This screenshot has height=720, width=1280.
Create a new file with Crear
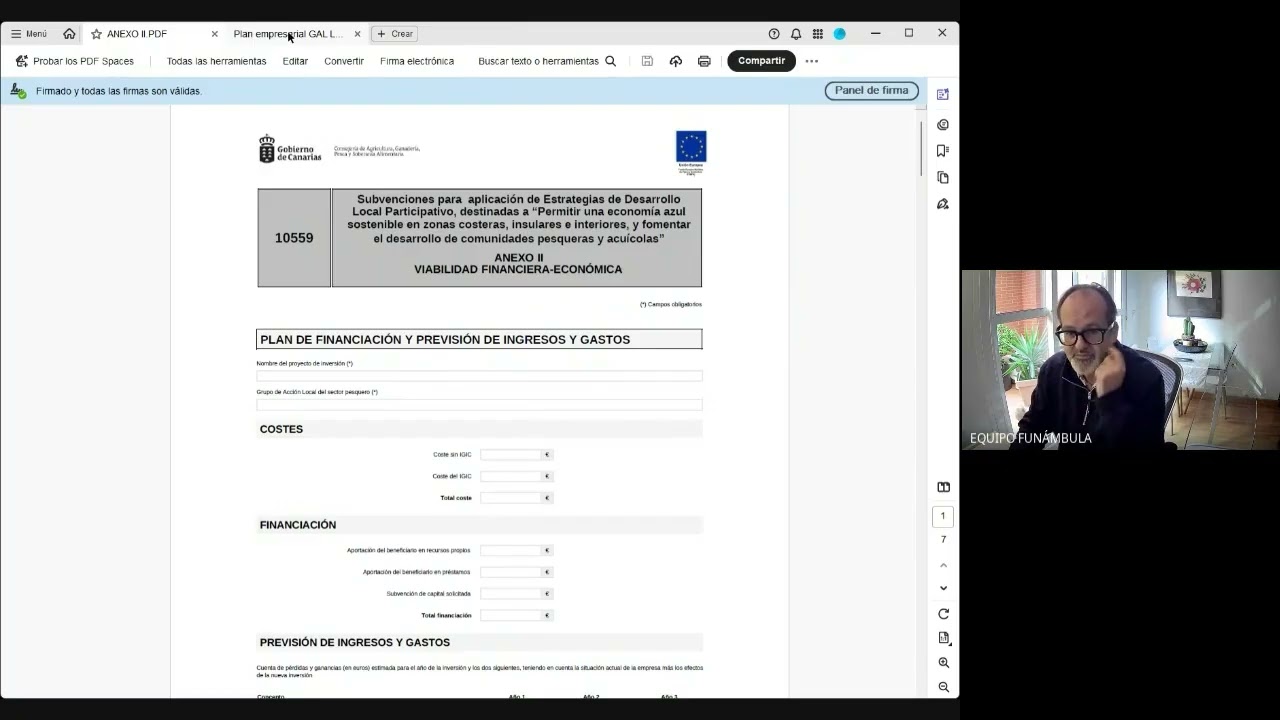[x=395, y=34]
